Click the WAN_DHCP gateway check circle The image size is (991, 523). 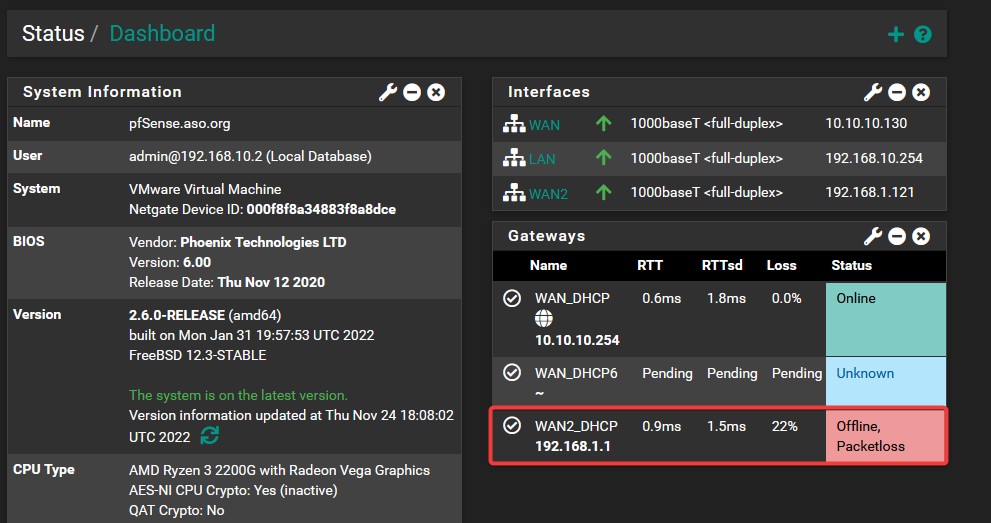512,298
